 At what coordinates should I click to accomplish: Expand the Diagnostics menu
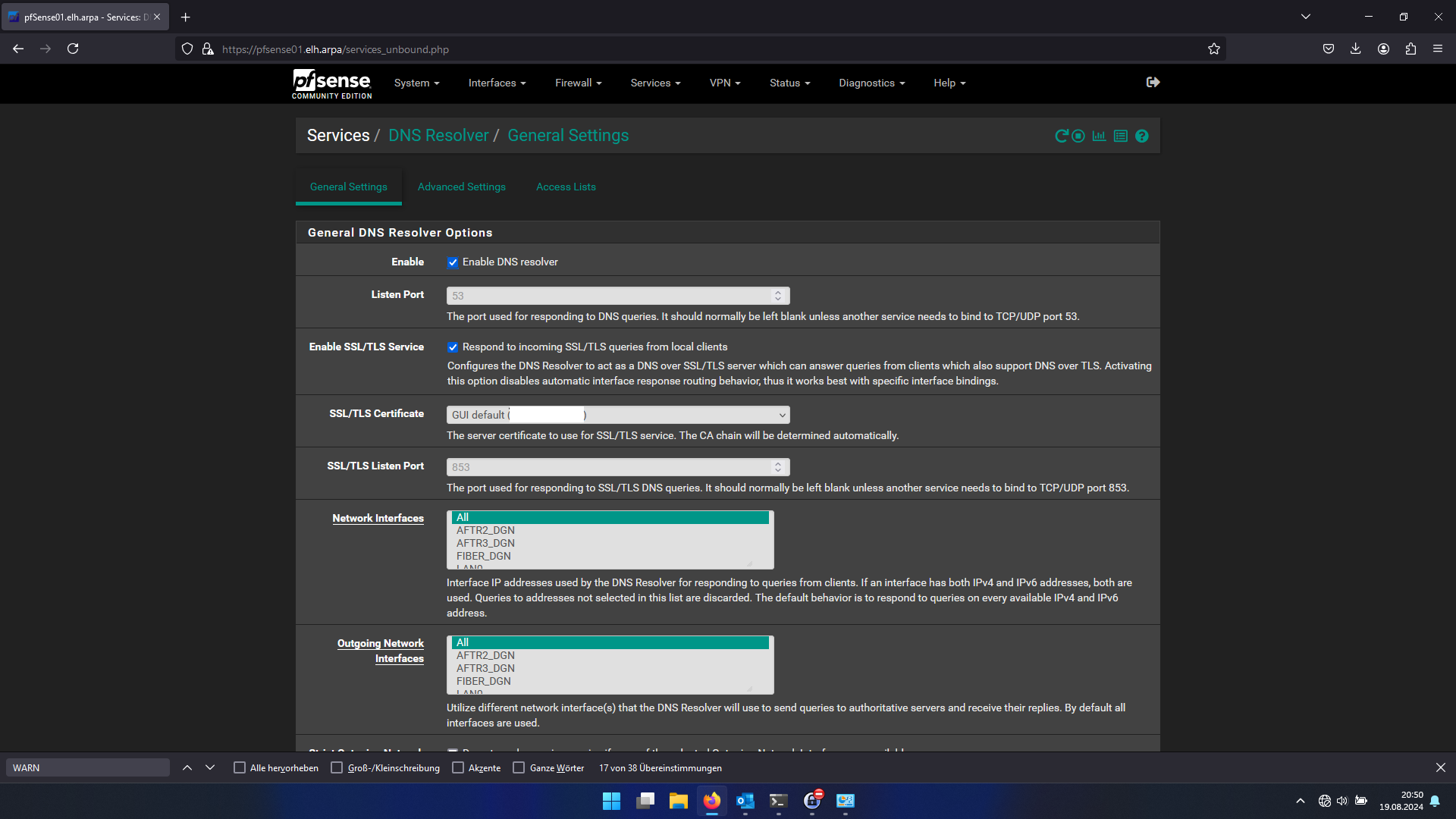pos(871,83)
